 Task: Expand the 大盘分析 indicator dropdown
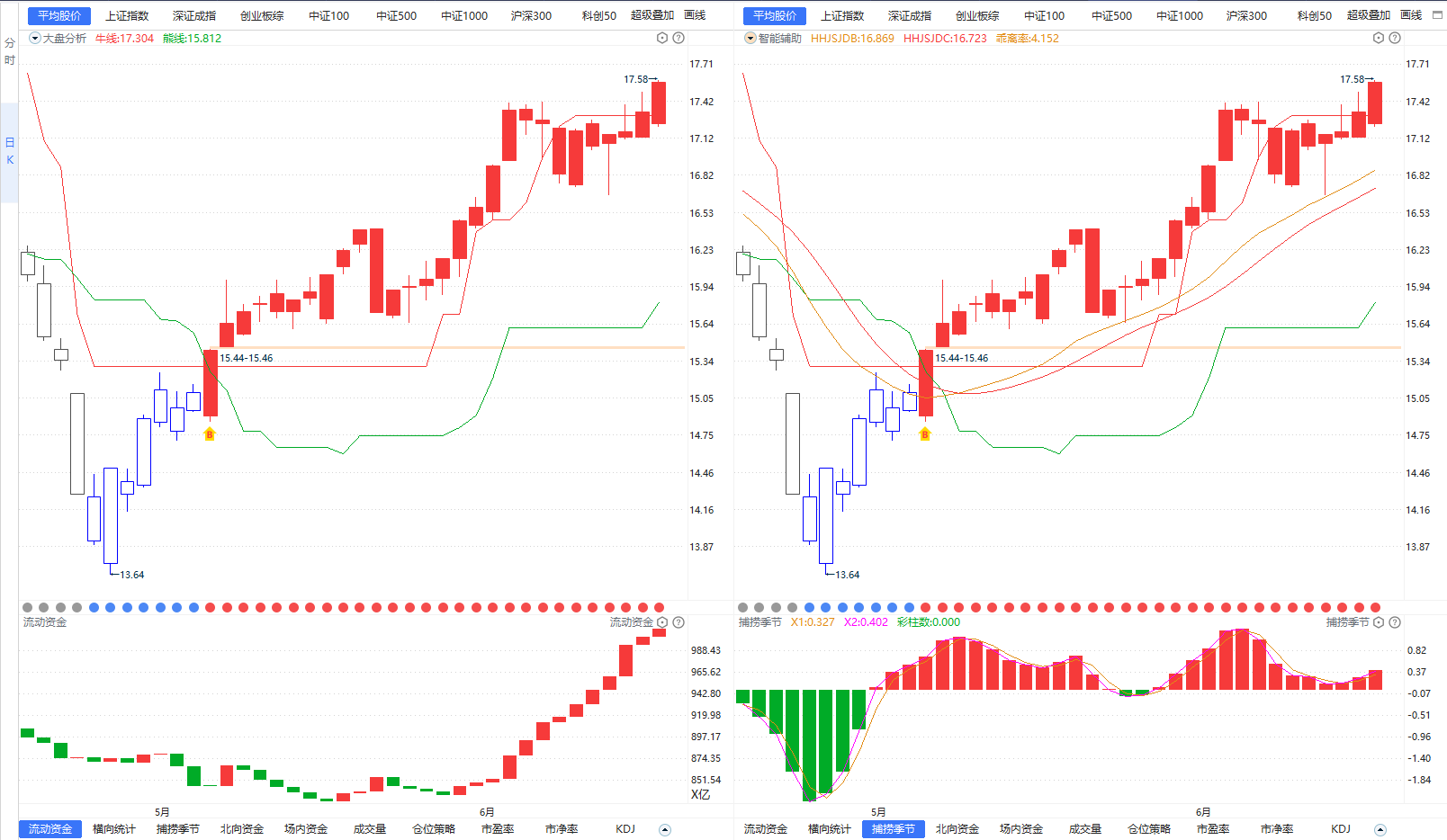(x=35, y=38)
